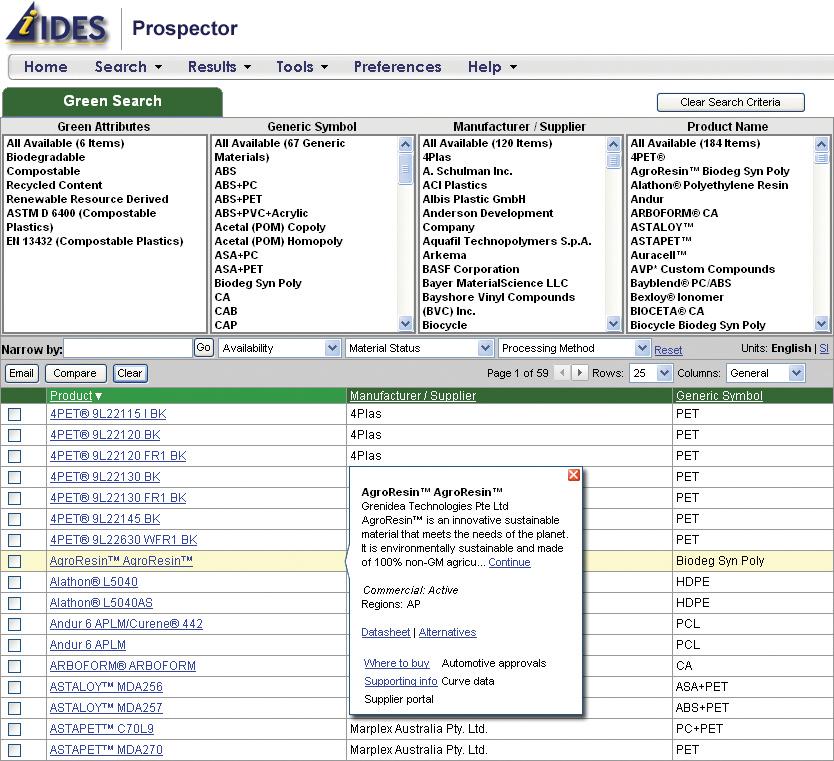Select Bayblend PC/ABS product name
Image resolution: width=834 pixels, height=761 pixels.
coord(681,283)
